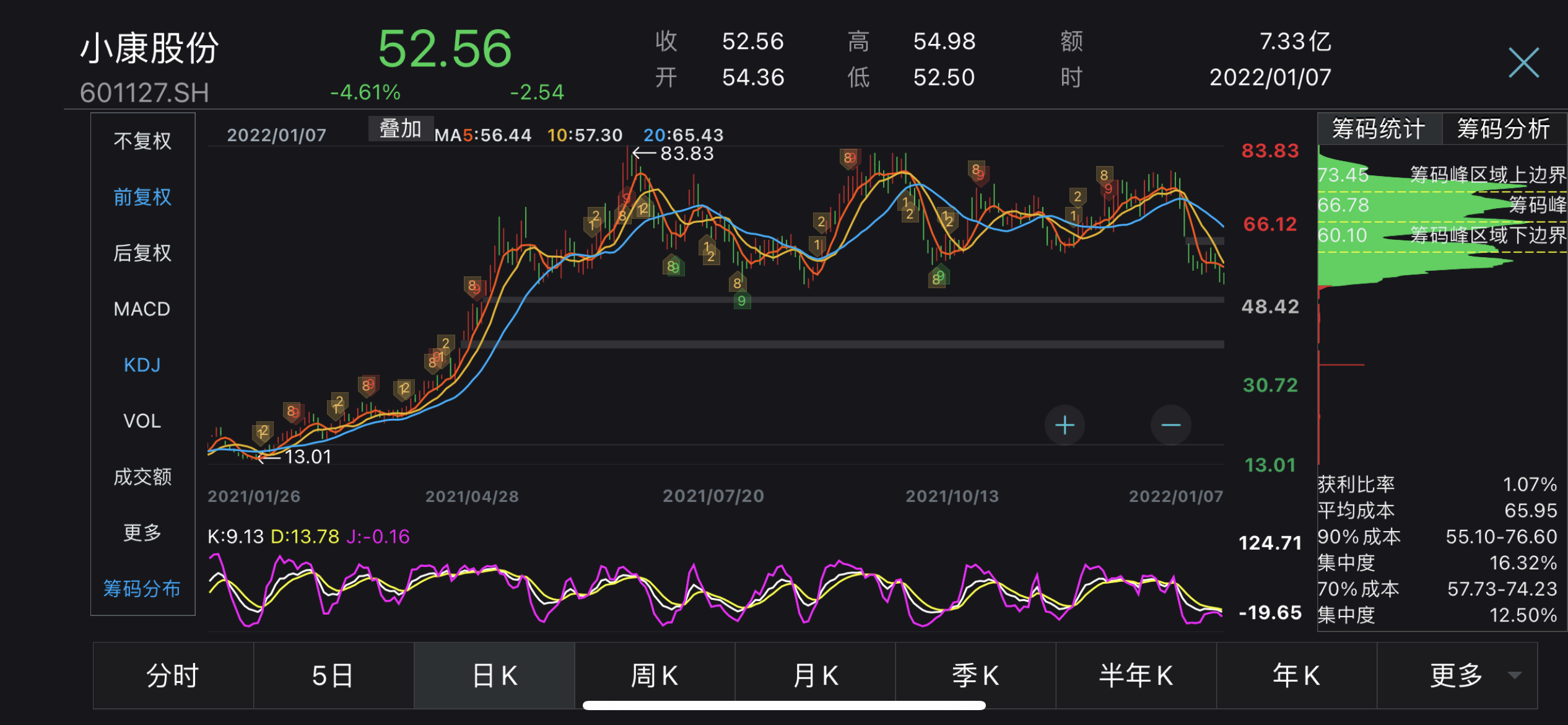The image size is (1568, 725).
Task: Display 筹码分布 chip distribution panel
Action: coord(142,589)
